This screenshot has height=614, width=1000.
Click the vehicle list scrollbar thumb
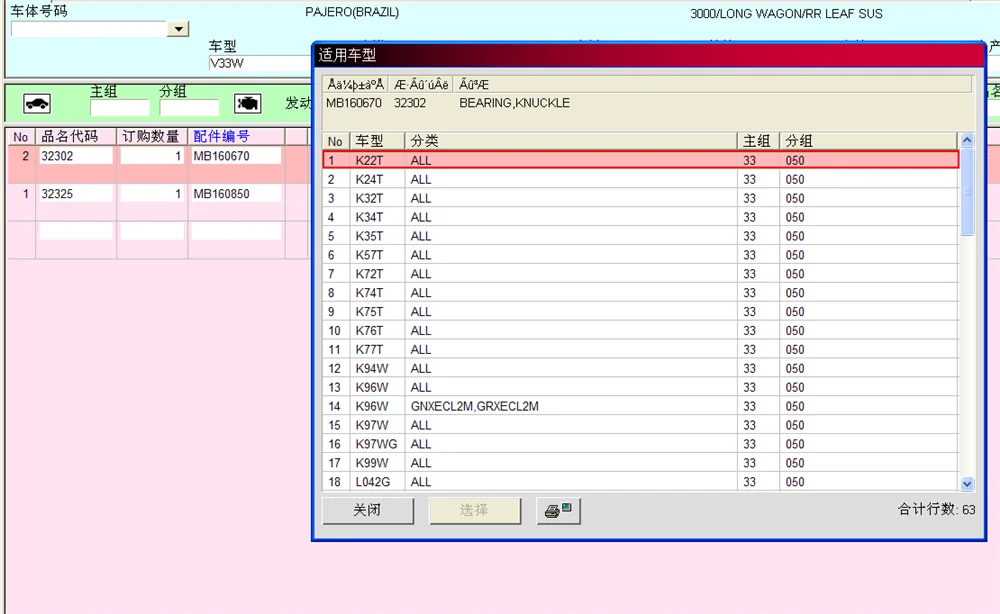pos(967,191)
